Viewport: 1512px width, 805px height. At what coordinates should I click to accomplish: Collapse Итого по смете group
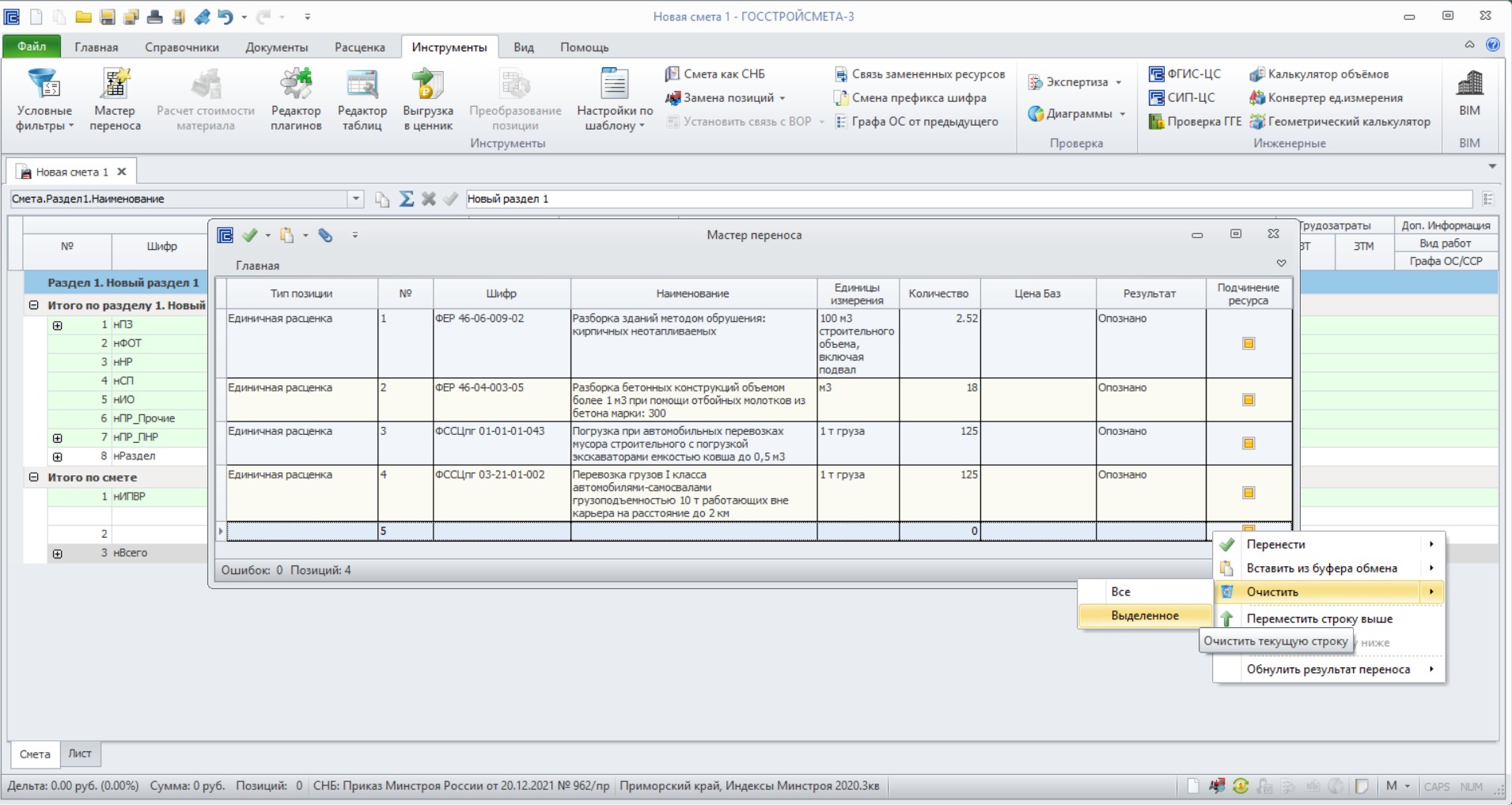tap(33, 477)
